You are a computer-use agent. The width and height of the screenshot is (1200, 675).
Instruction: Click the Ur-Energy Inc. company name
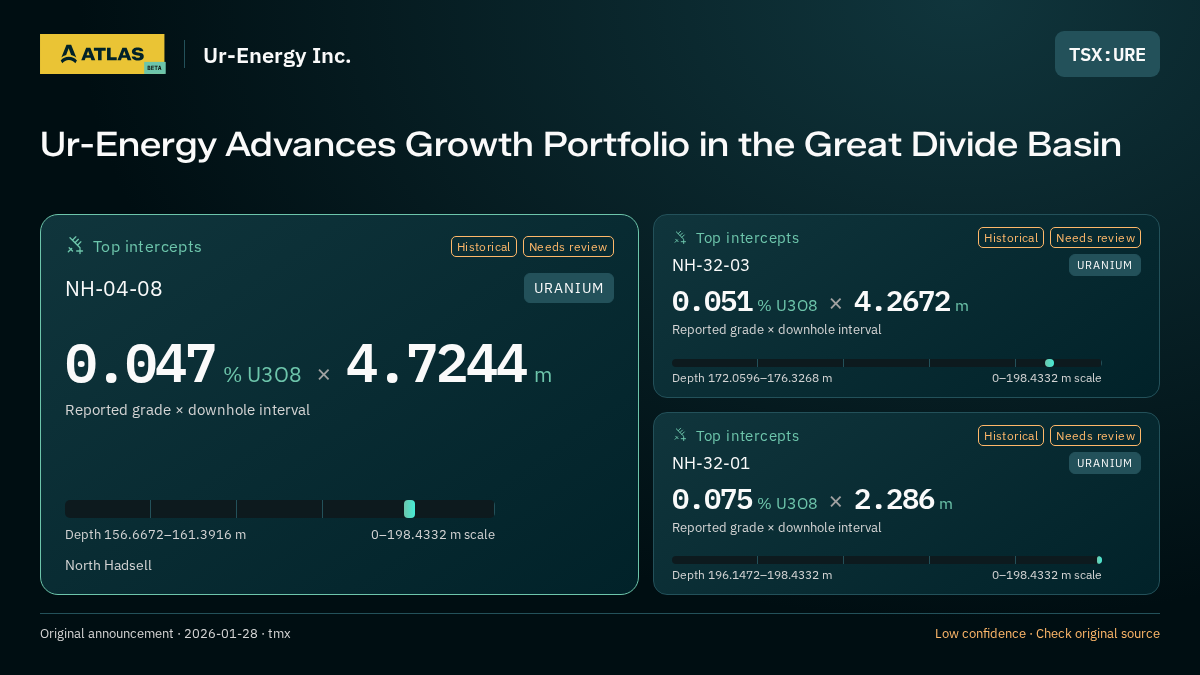277,55
